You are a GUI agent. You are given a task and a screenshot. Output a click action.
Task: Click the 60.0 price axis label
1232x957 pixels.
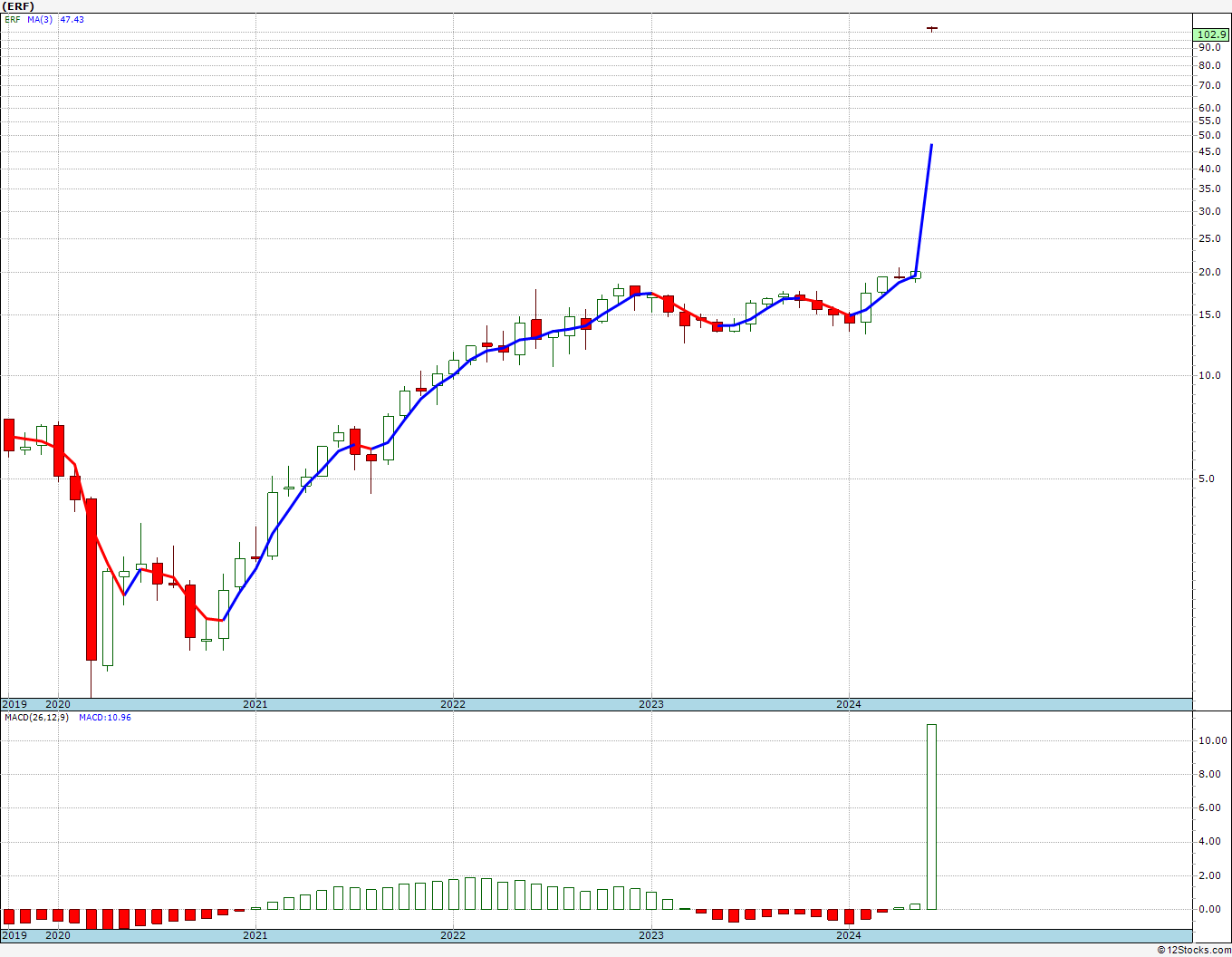tap(1208, 108)
